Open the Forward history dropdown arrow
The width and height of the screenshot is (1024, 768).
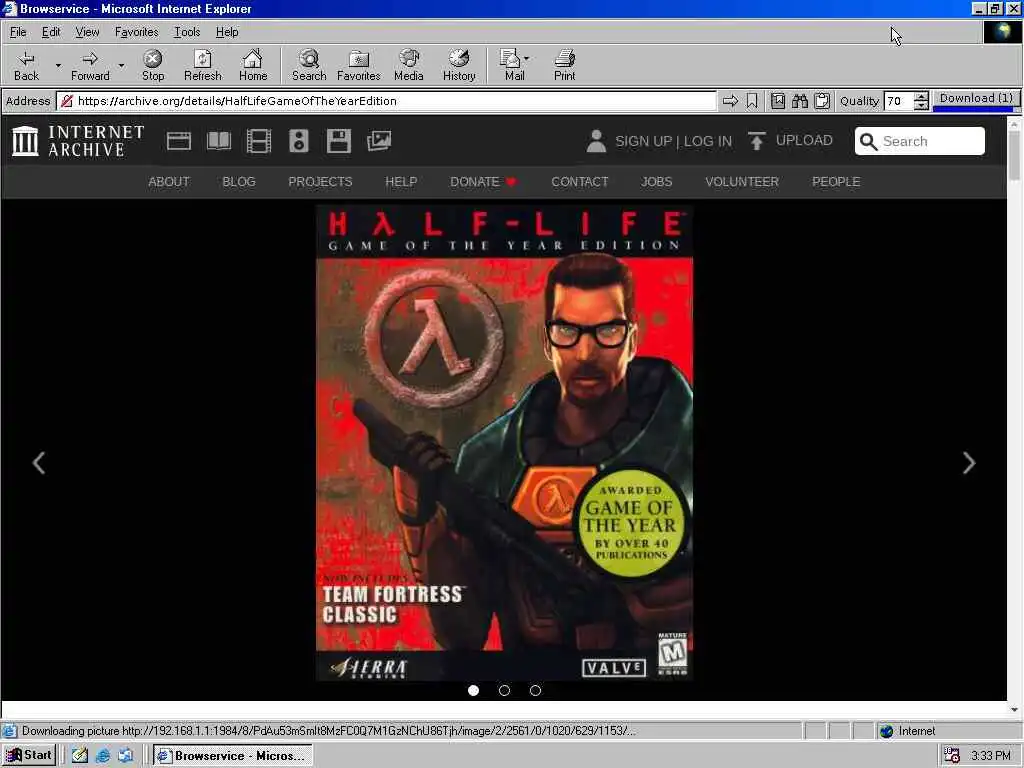point(121,65)
